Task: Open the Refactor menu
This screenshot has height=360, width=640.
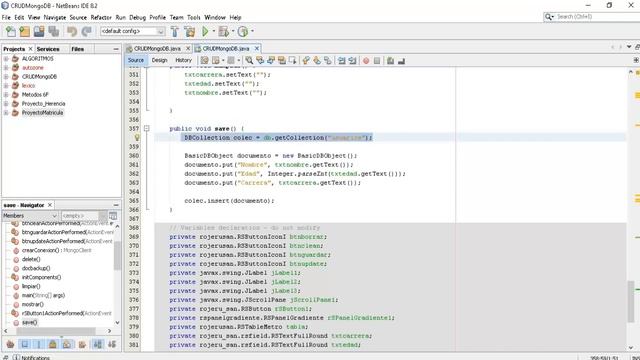Action: 101,18
